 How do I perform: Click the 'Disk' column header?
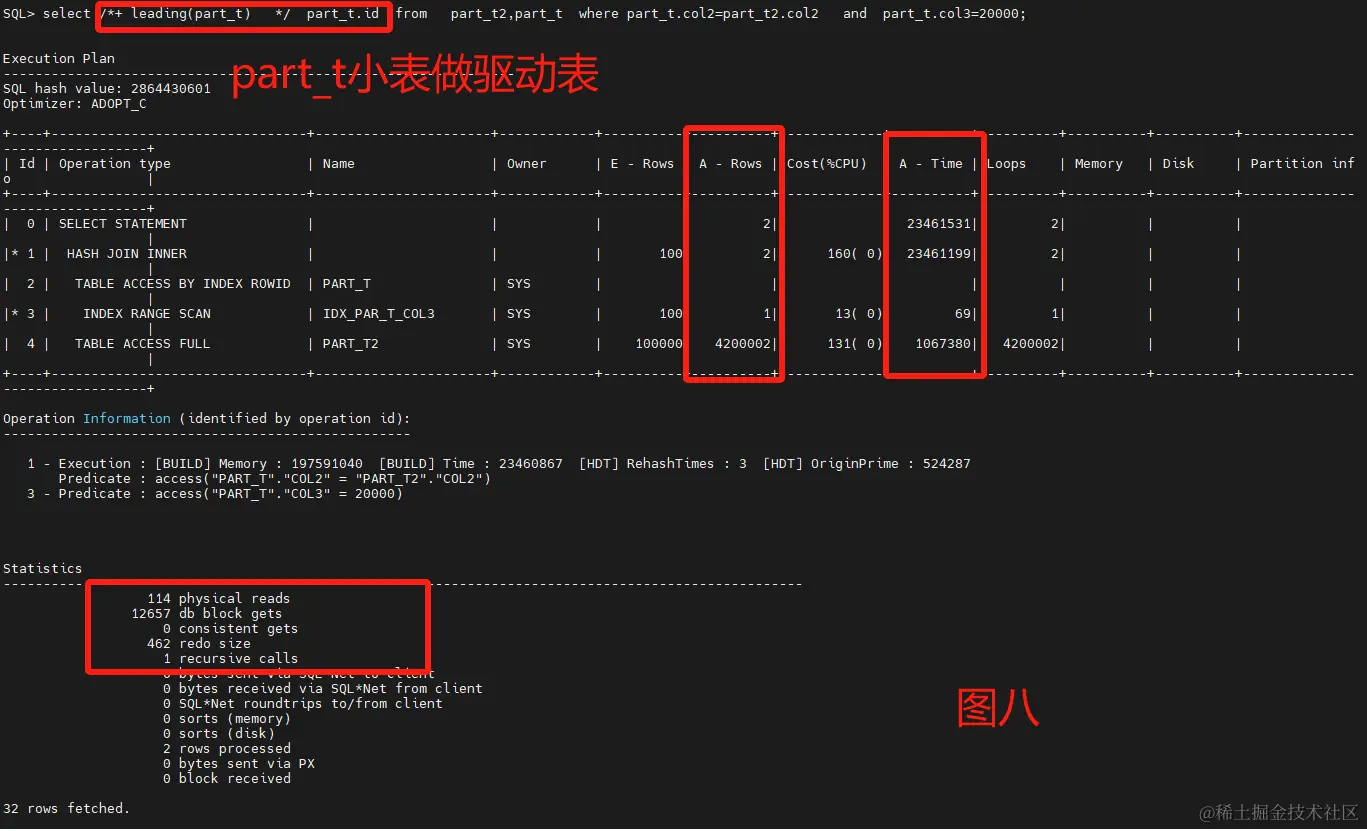coord(1179,164)
